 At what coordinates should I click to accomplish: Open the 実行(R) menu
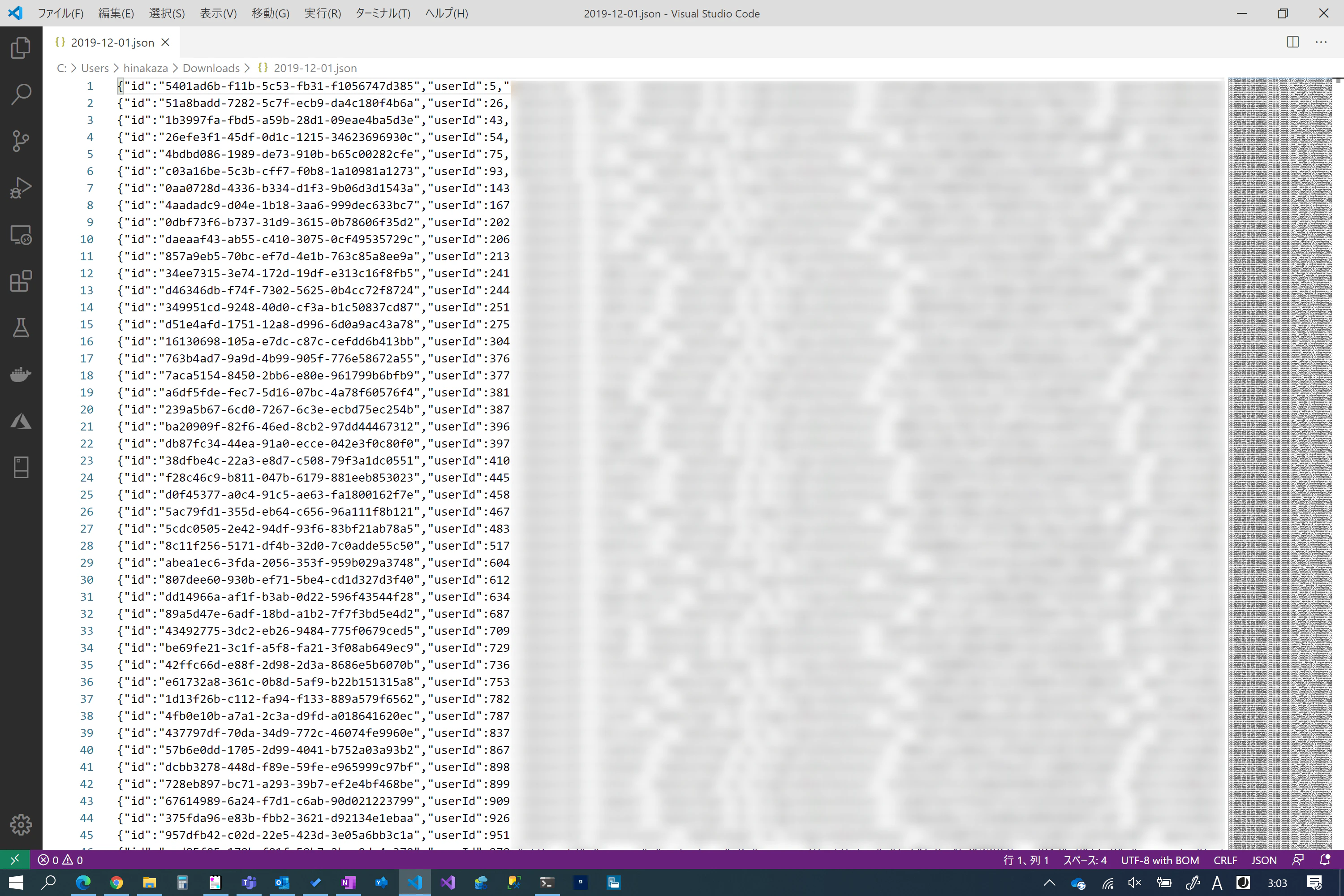coord(322,13)
